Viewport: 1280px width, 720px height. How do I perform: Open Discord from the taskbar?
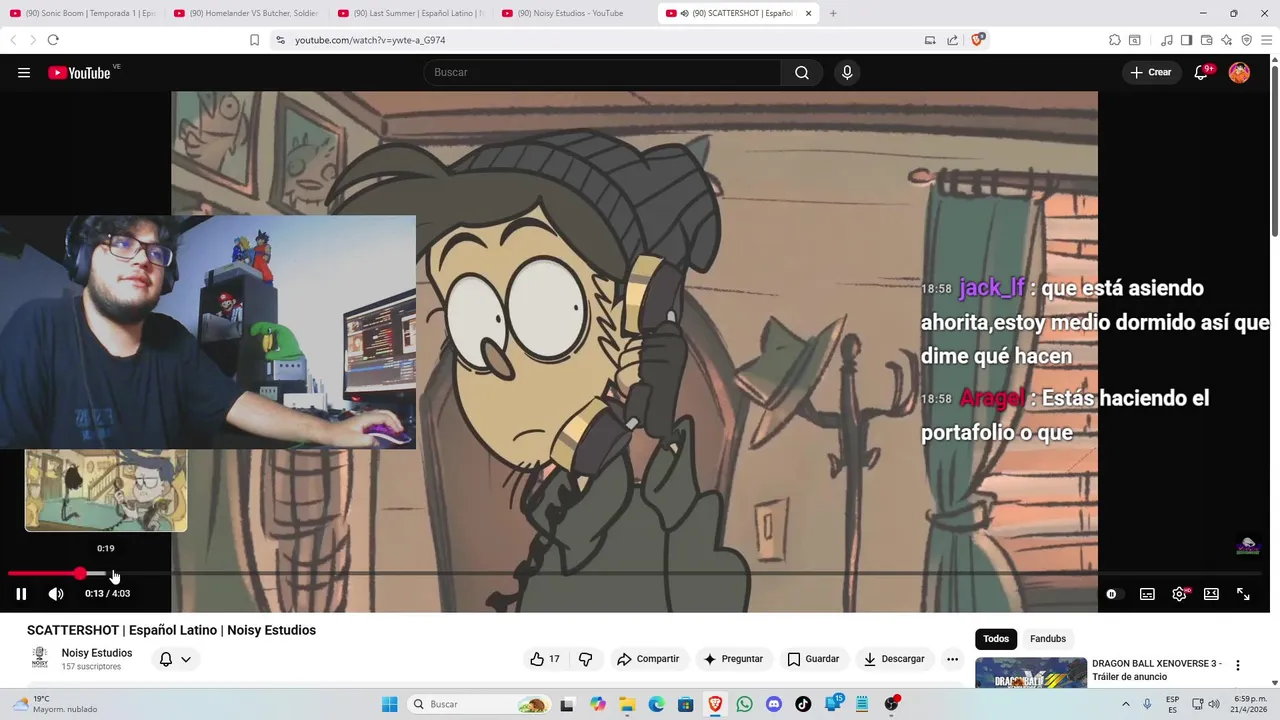pyautogui.click(x=773, y=704)
